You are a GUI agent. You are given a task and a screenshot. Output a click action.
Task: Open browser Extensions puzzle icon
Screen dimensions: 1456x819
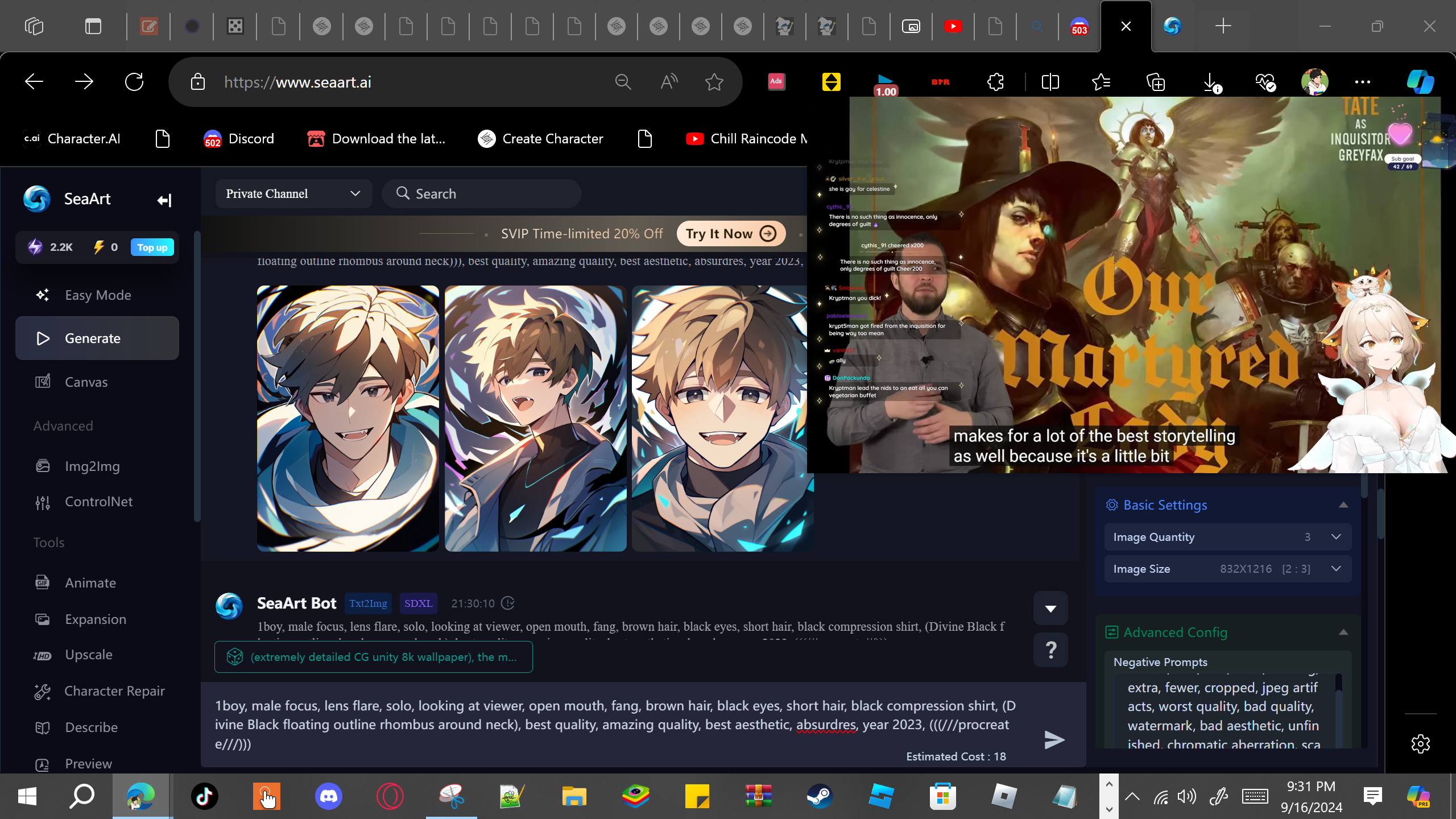[995, 82]
